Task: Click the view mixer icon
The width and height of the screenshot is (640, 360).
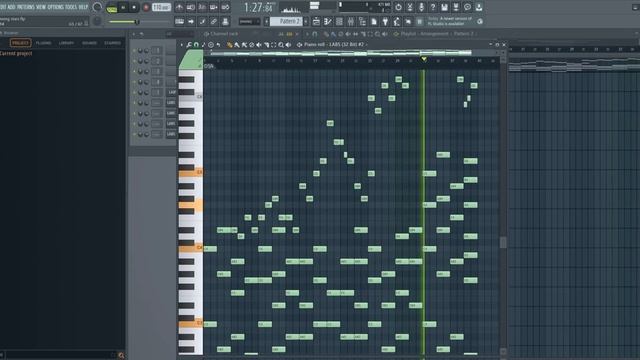Action: click(350, 21)
